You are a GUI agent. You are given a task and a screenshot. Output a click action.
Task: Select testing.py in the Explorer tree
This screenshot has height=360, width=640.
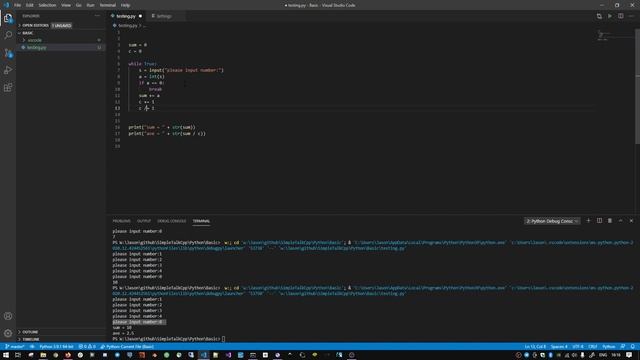click(61, 47)
